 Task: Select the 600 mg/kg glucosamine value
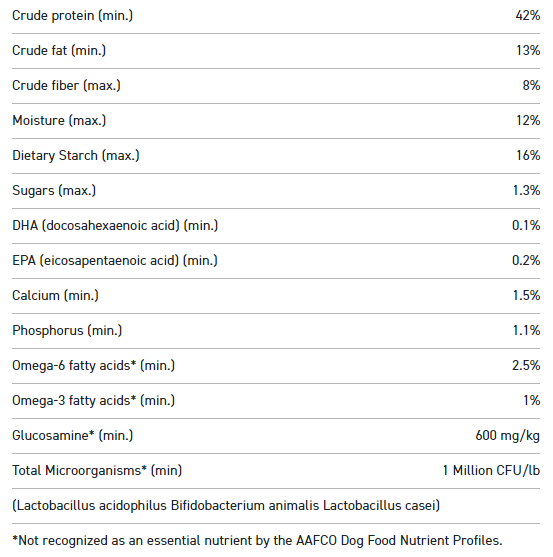508,436
